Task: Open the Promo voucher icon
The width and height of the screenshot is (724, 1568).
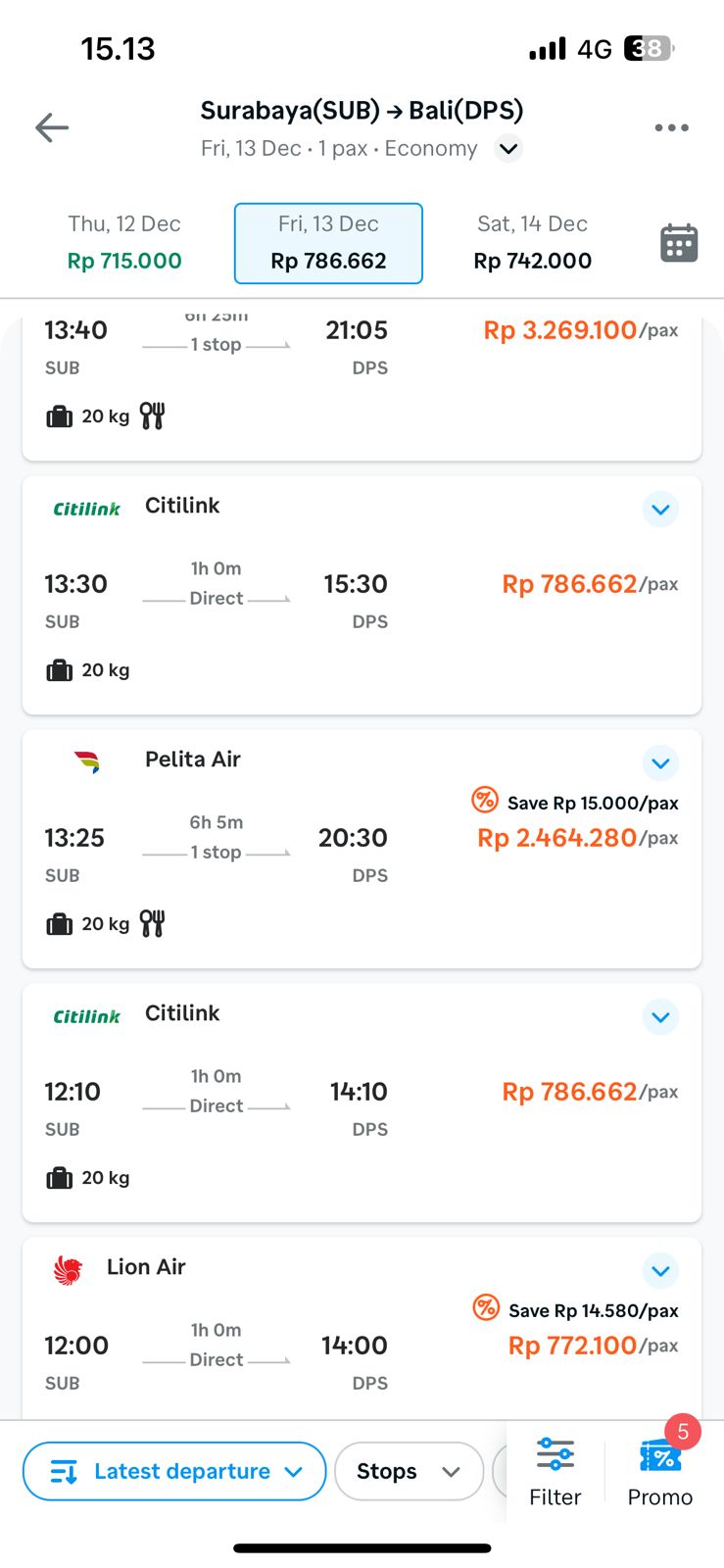Action: tap(660, 1457)
